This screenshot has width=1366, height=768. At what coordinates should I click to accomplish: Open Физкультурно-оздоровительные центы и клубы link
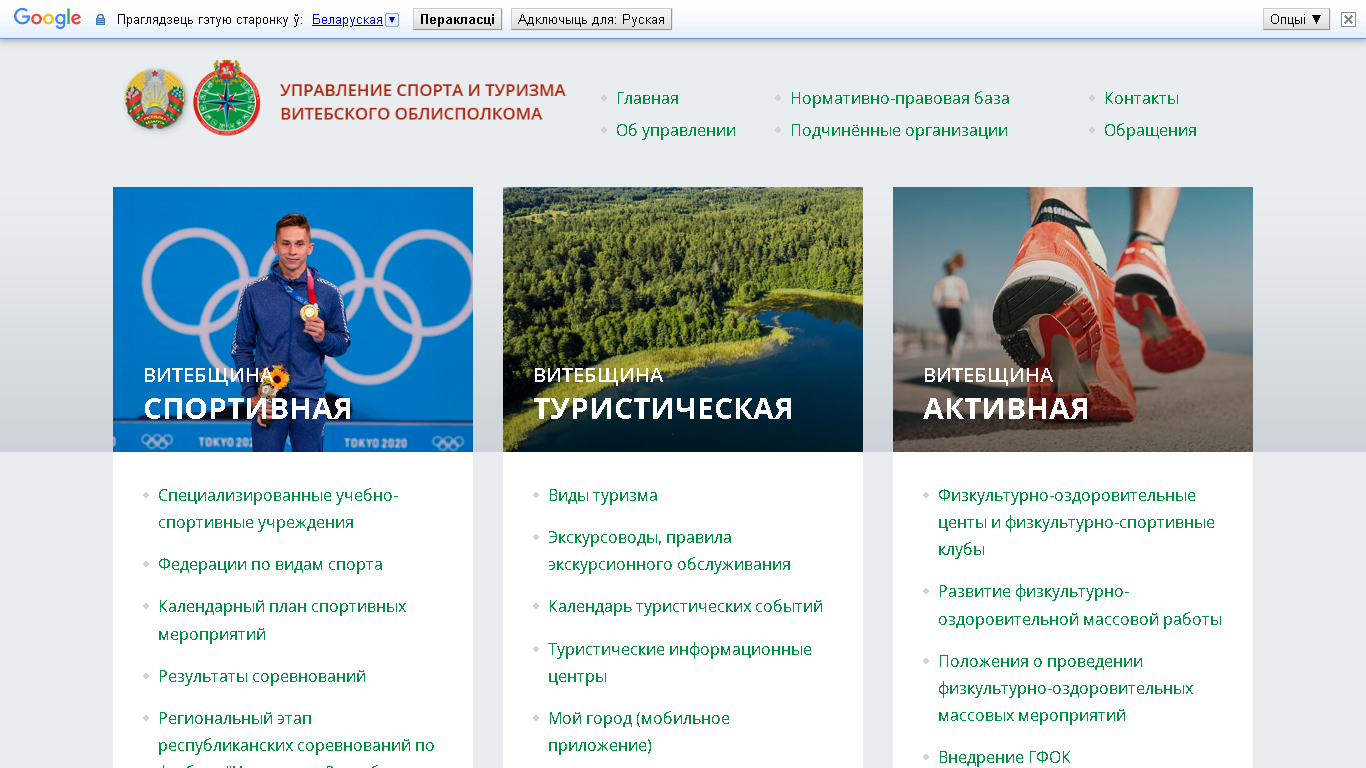pos(1076,522)
